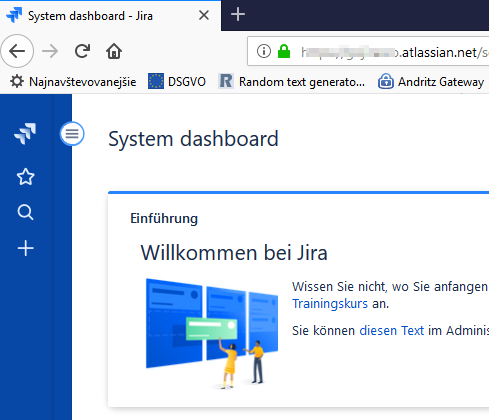
Task: Open the browser home page icon
Action: click(114, 51)
